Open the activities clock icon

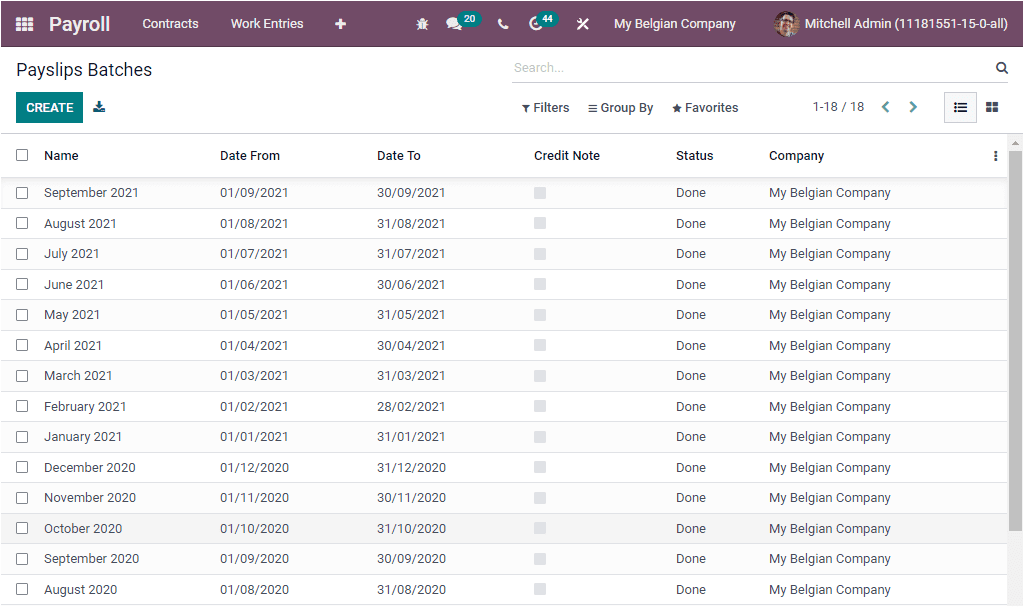point(536,23)
